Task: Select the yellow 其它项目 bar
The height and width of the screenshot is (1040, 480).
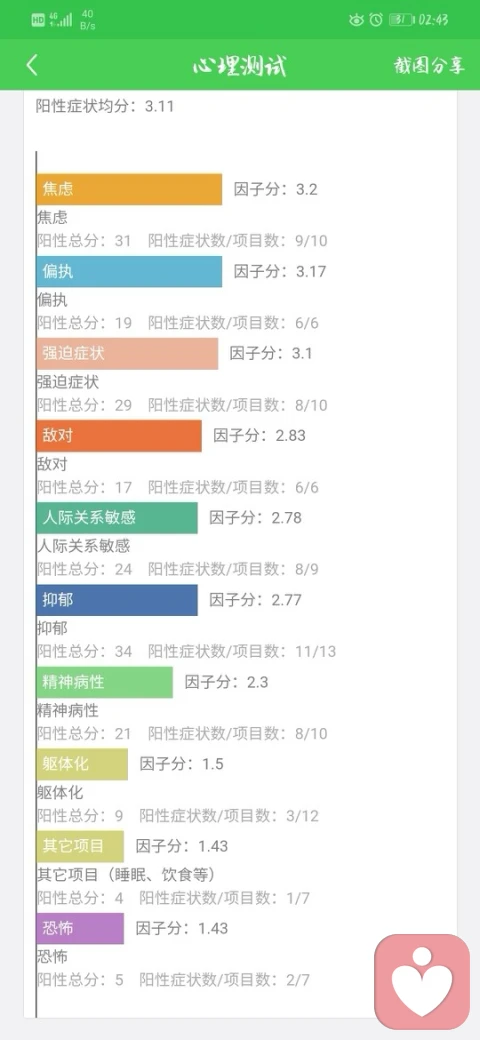Action: pos(80,847)
